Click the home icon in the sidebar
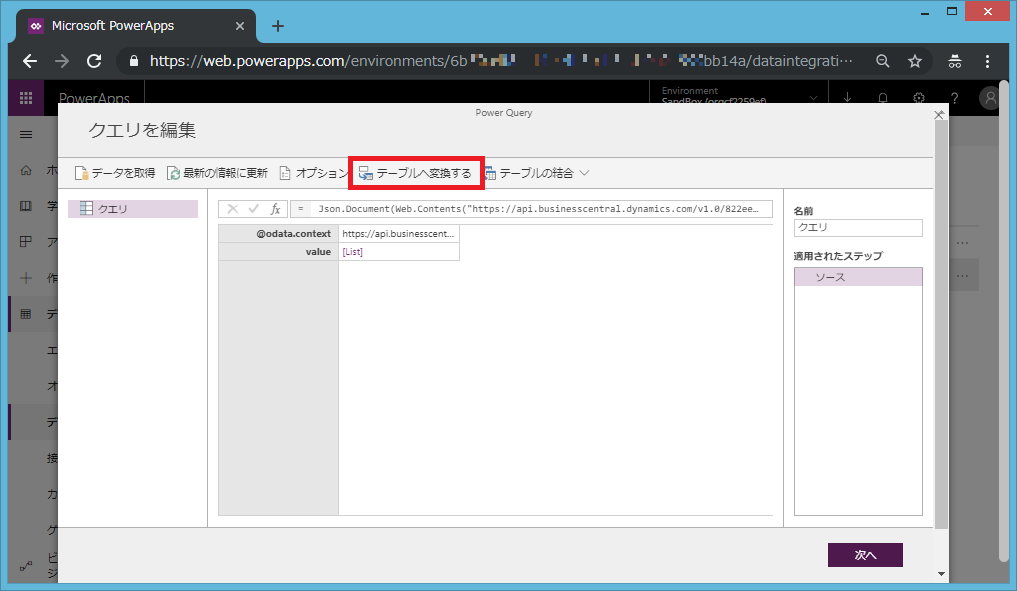 (x=26, y=170)
